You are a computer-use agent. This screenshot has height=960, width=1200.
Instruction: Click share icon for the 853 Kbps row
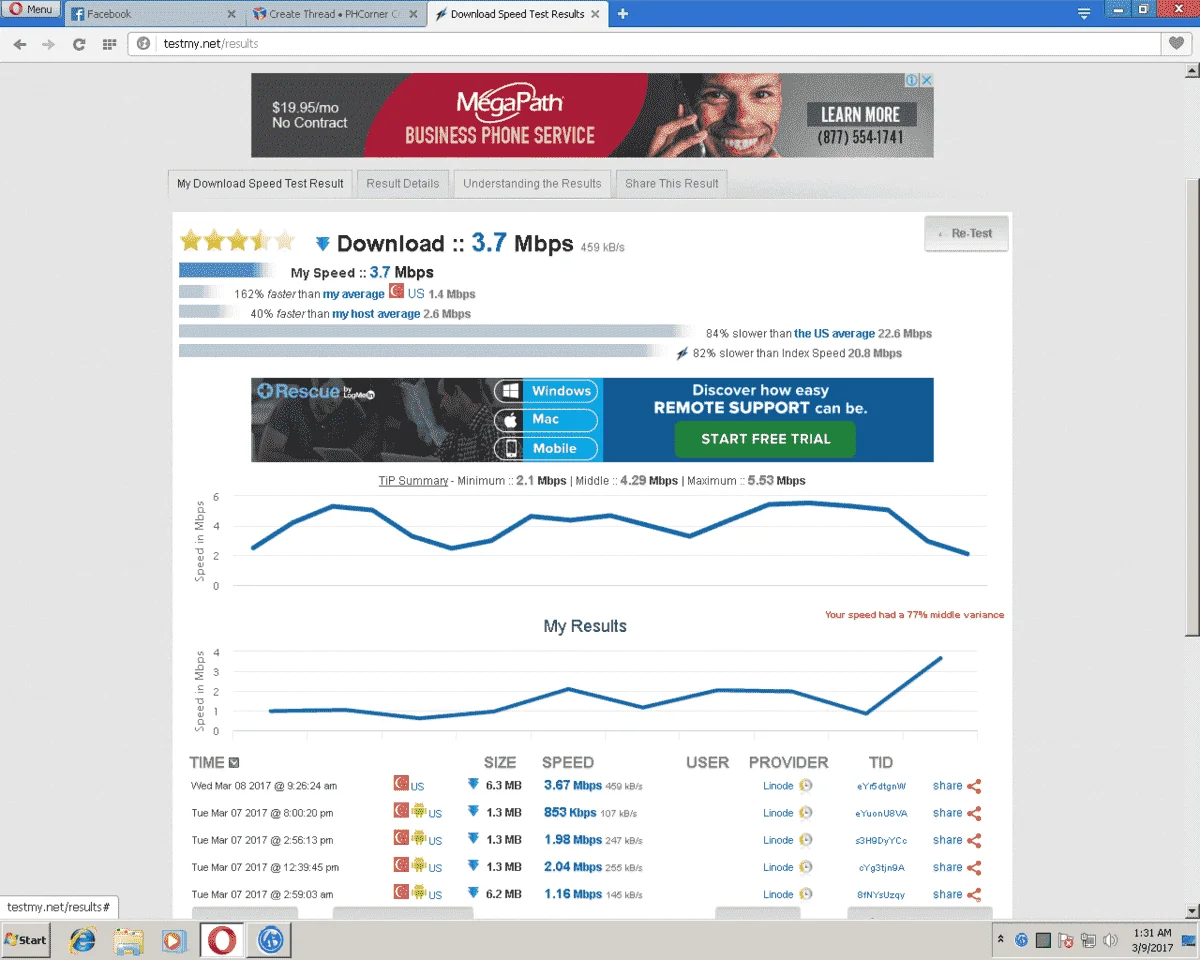coord(974,813)
